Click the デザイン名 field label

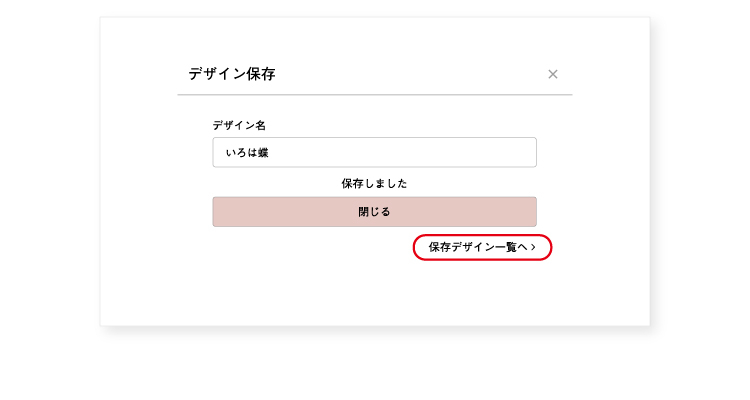pos(239,125)
